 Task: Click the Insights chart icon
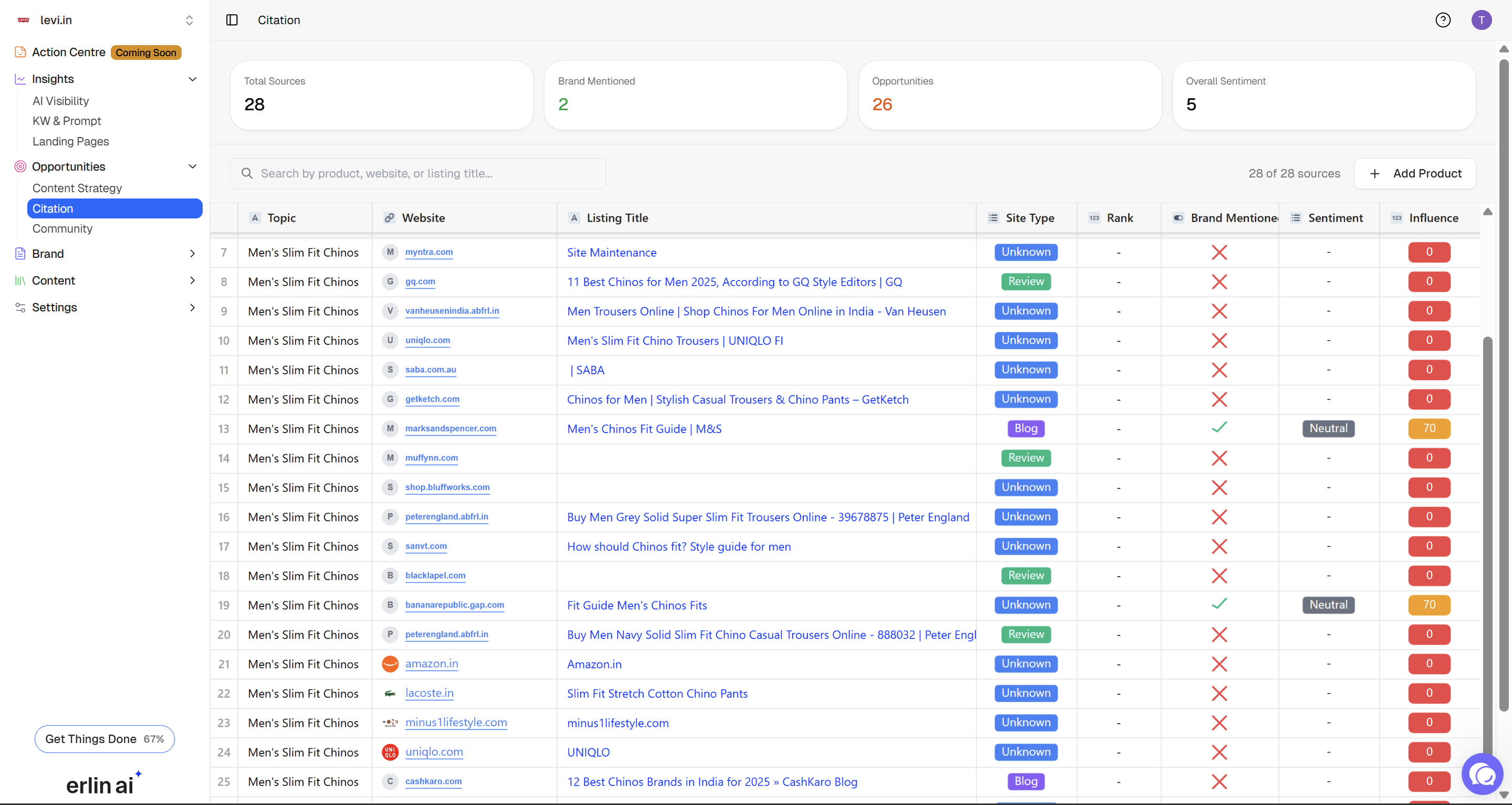(20, 79)
